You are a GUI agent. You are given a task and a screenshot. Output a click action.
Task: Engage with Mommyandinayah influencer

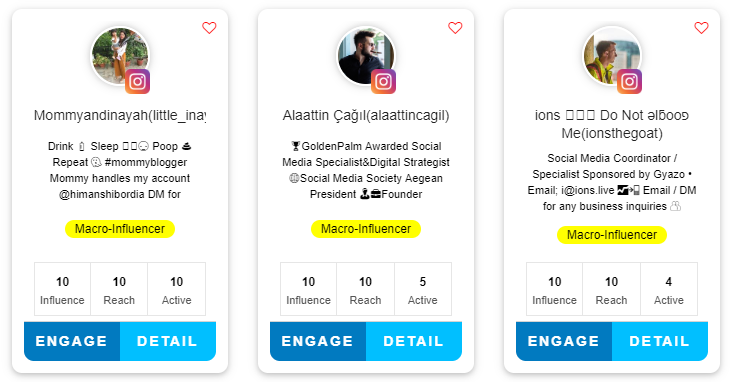click(x=72, y=341)
